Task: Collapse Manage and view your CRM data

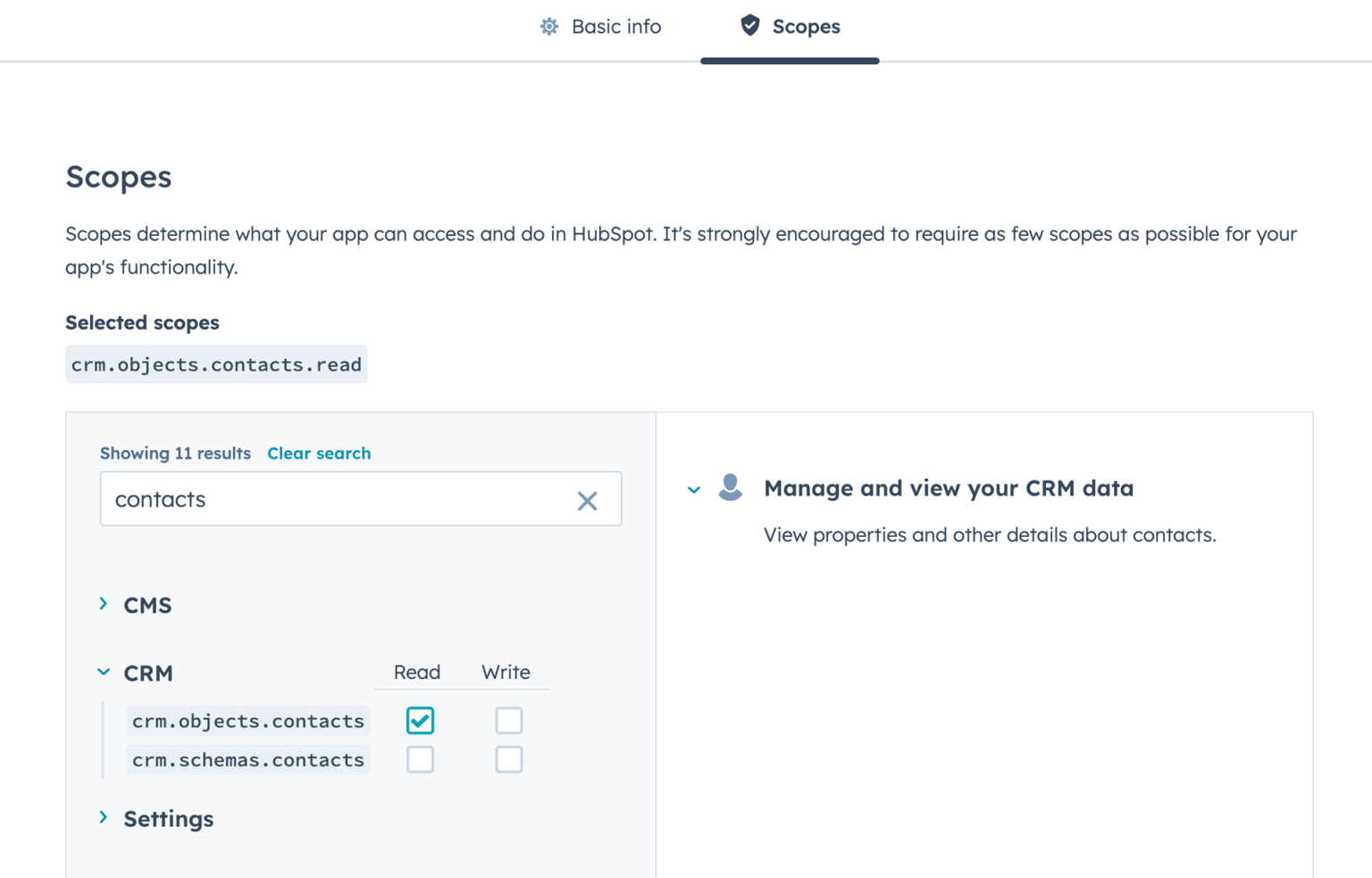Action: pos(694,489)
